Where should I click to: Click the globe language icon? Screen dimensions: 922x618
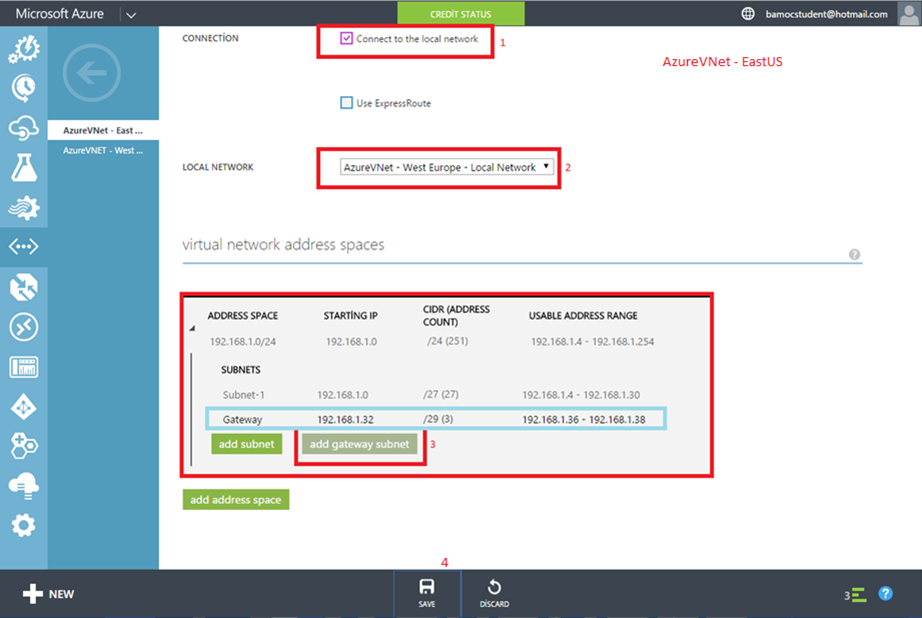point(747,14)
